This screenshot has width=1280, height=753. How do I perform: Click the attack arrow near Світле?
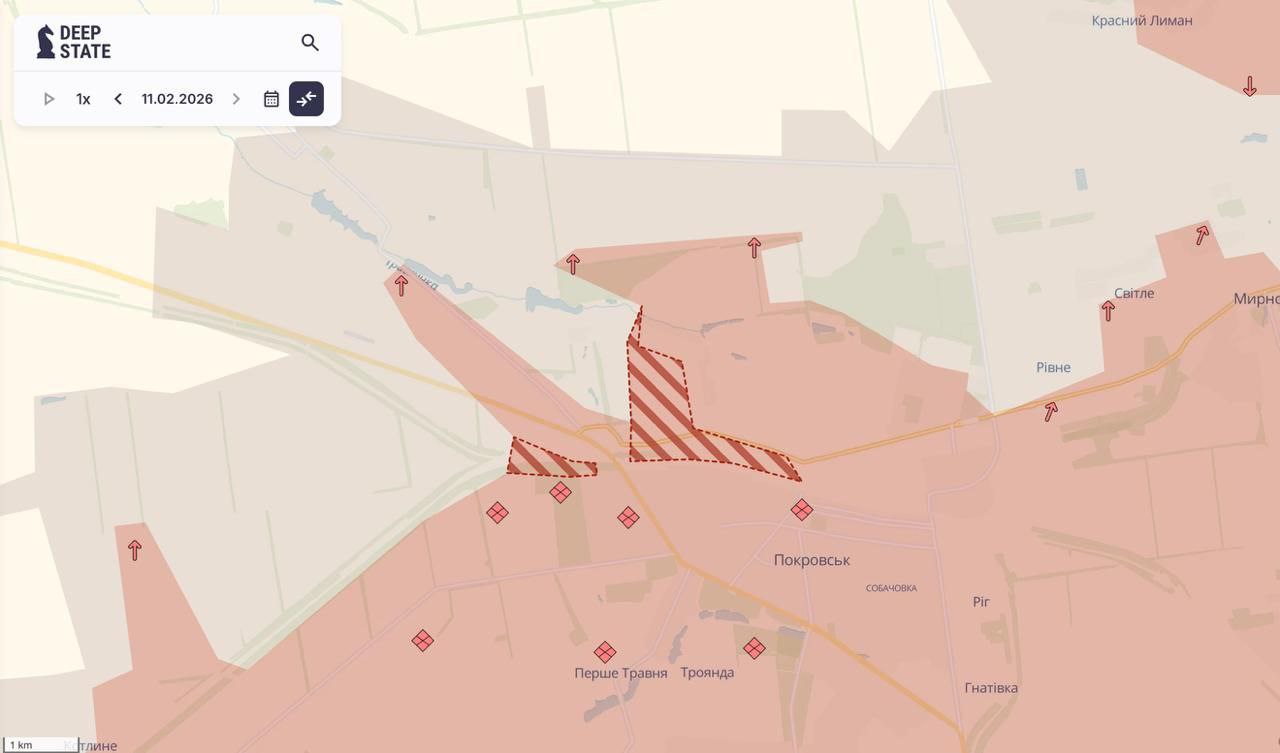point(1108,311)
